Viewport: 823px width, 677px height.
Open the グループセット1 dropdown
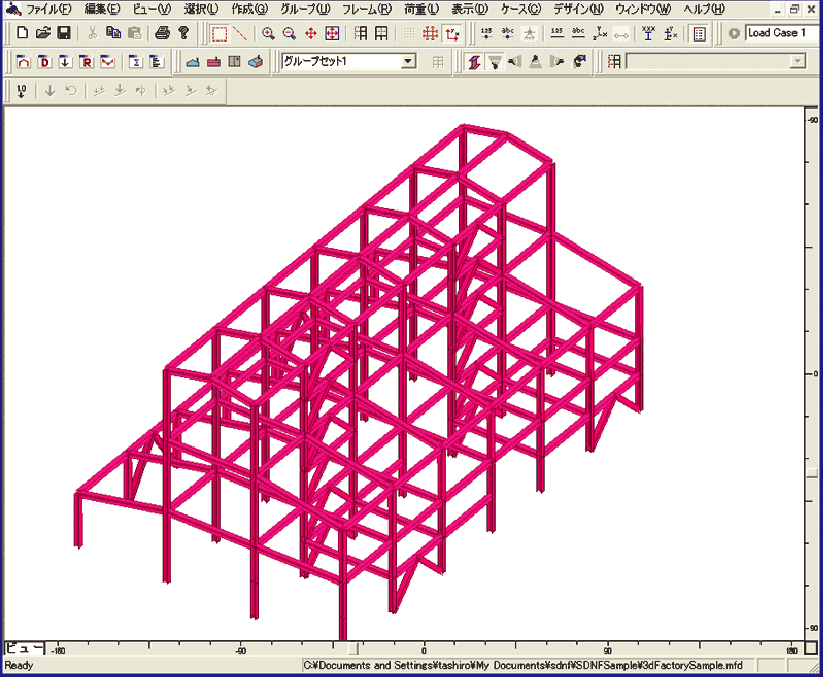pos(408,61)
